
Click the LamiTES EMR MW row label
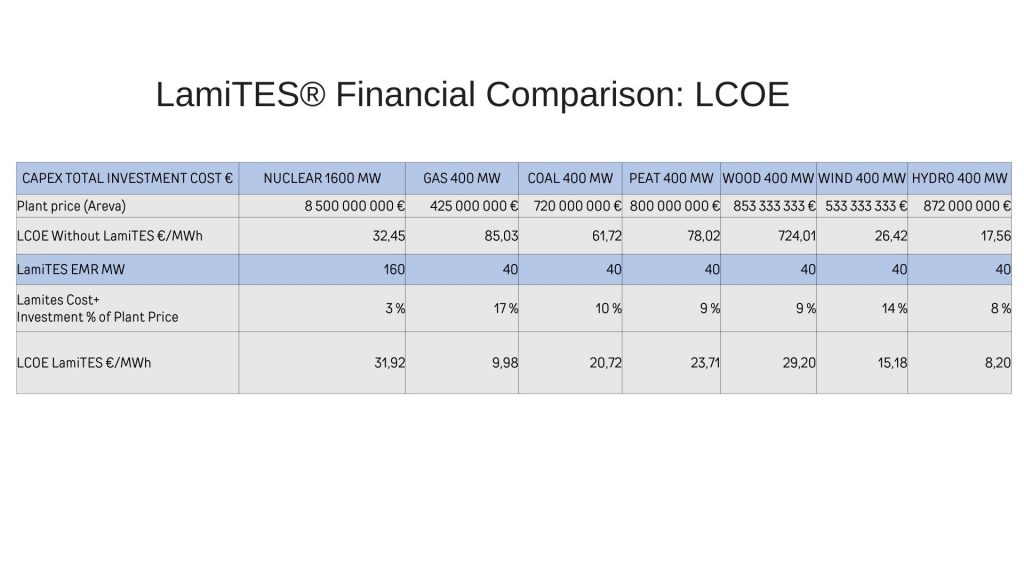coord(71,269)
